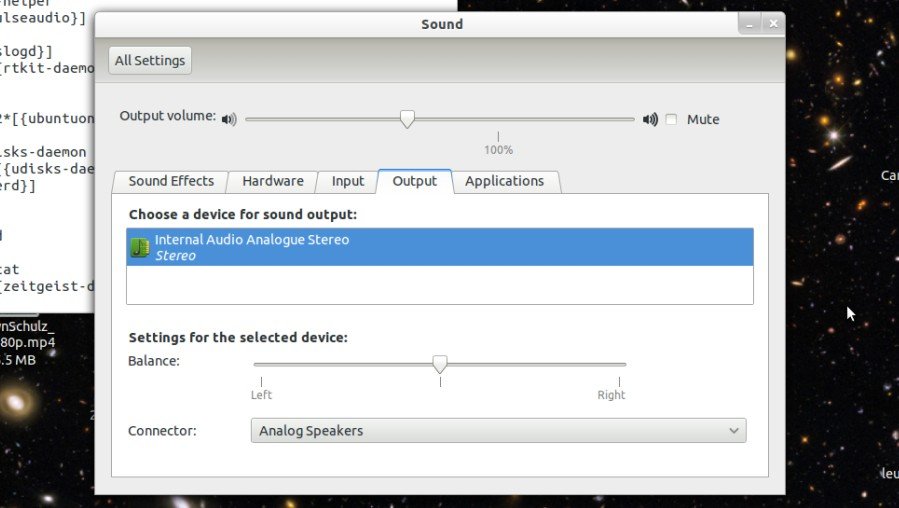The height and width of the screenshot is (508, 899).
Task: Select the Output tab
Action: pyautogui.click(x=415, y=181)
